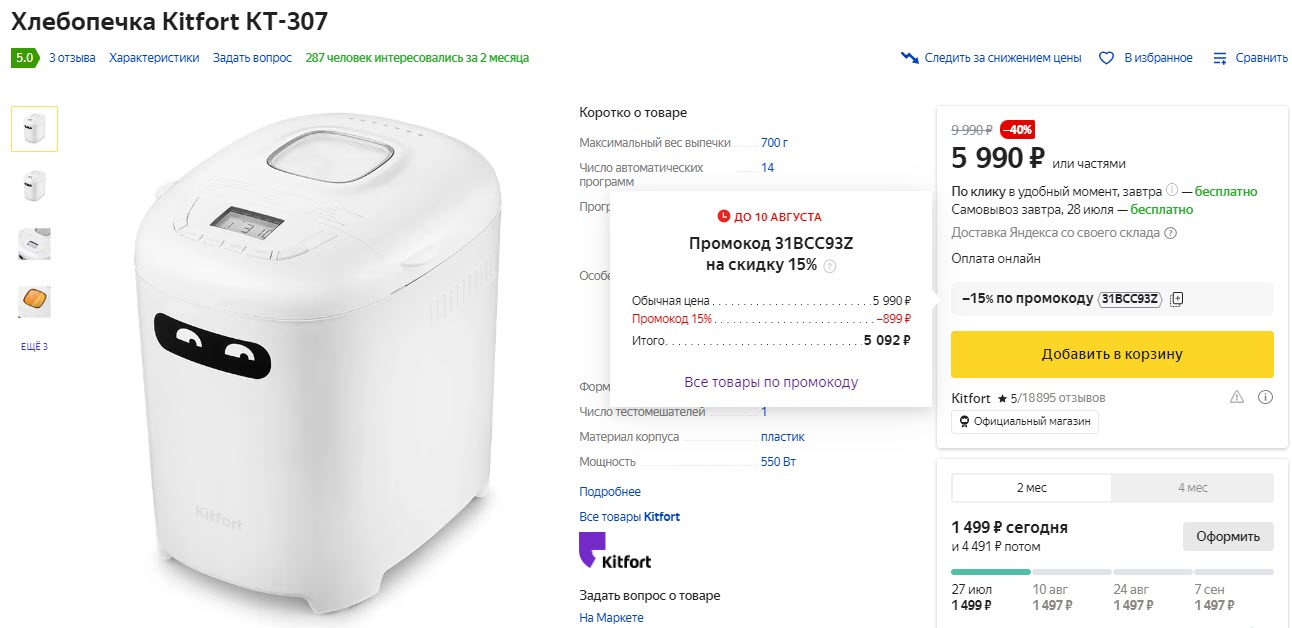This screenshot has width=1292, height=628.
Task: Click the Kitfort brand logo
Action: coord(615,551)
